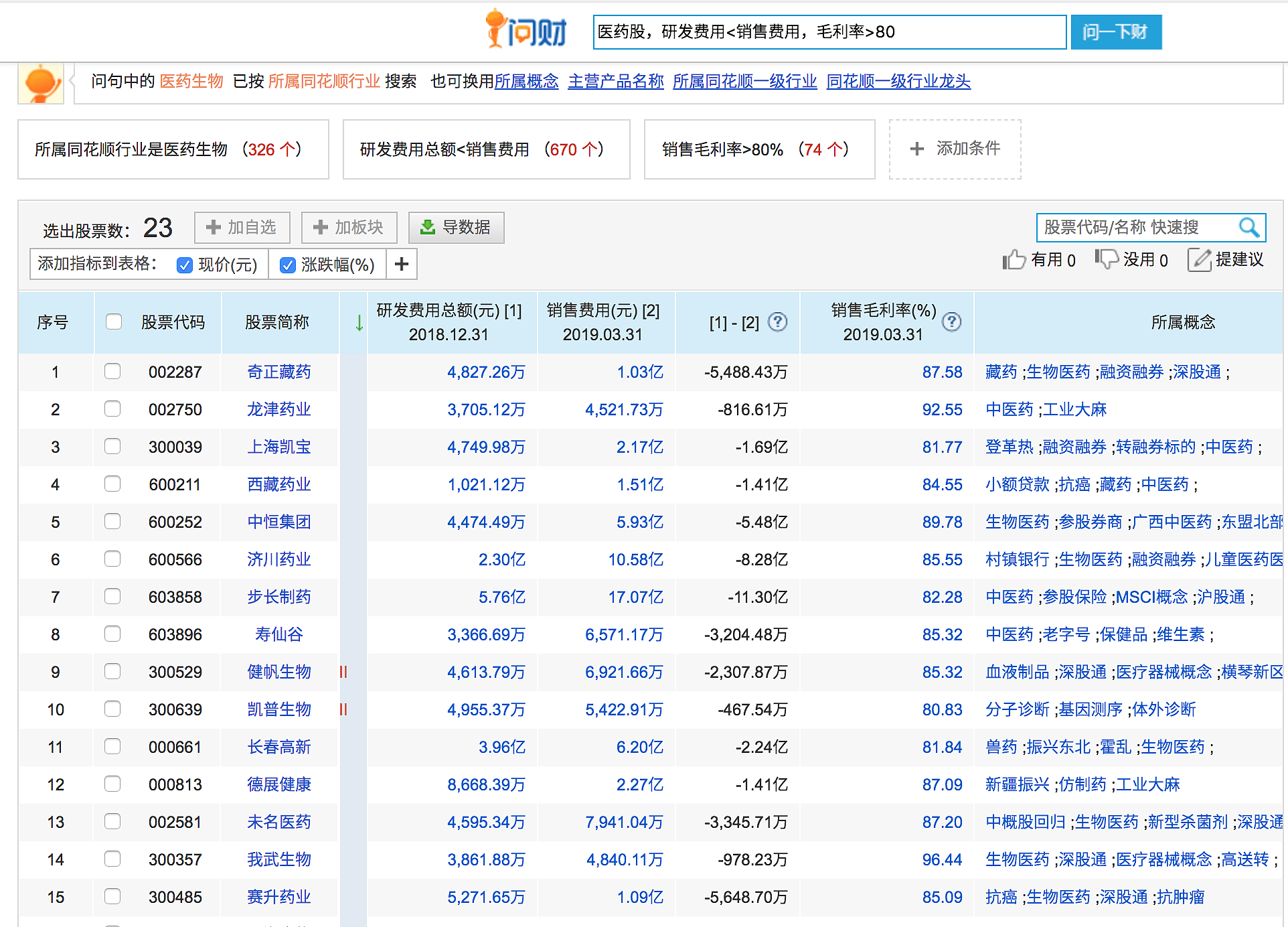Open the 添加条件 add-condition box

(x=955, y=149)
